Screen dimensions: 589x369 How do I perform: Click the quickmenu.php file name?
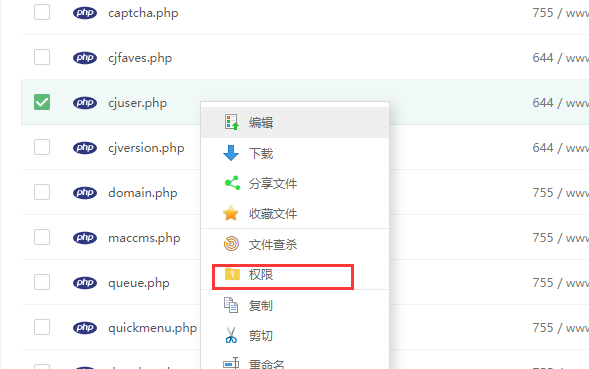(x=153, y=328)
